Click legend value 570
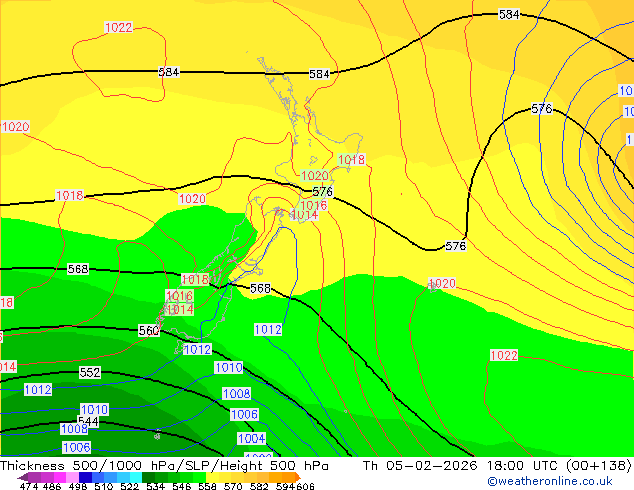Screen dimensions: 634x490 click(233, 486)
